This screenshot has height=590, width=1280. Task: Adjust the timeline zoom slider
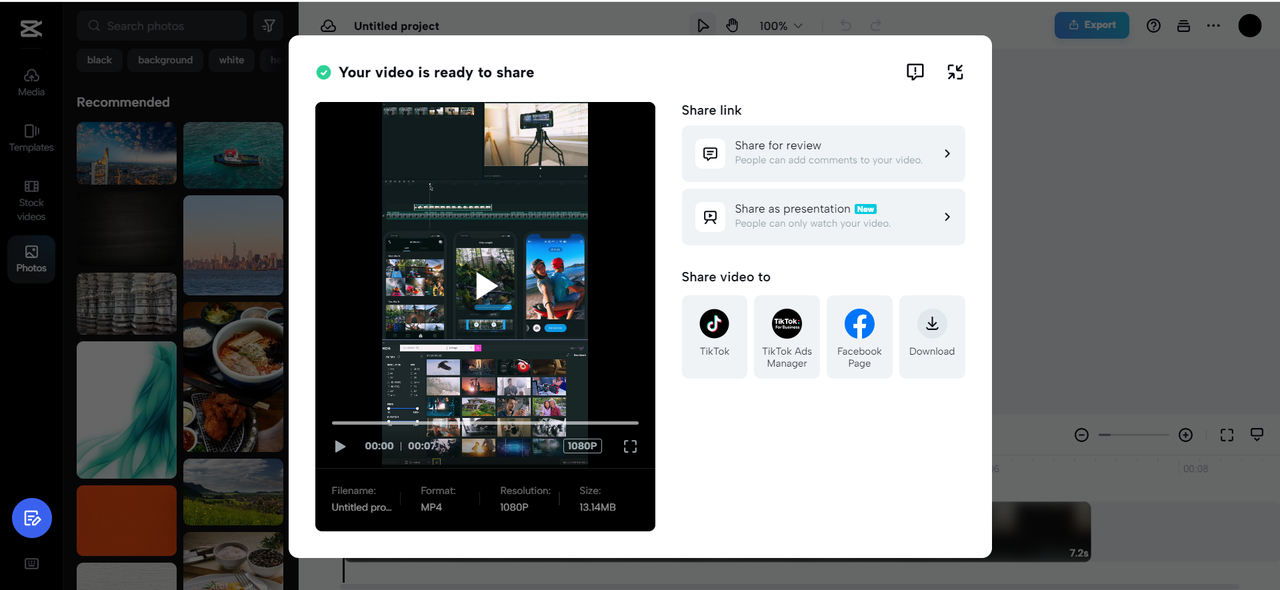point(1133,435)
